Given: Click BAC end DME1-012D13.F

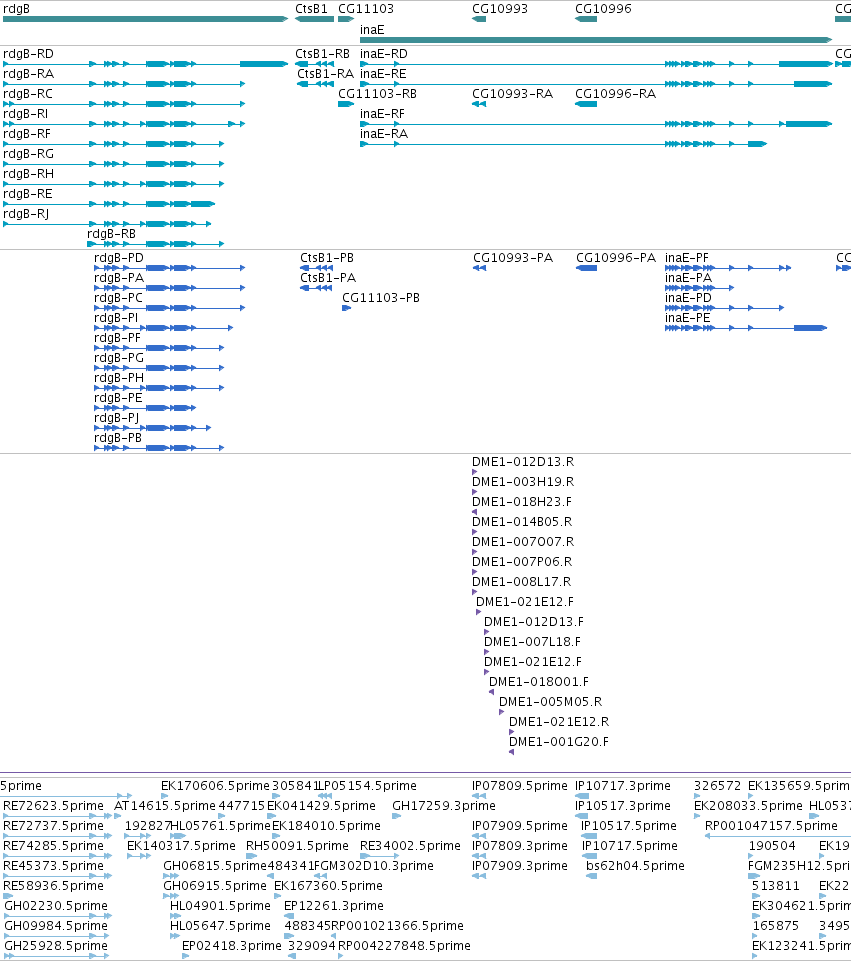Looking at the screenshot, I should [534, 622].
